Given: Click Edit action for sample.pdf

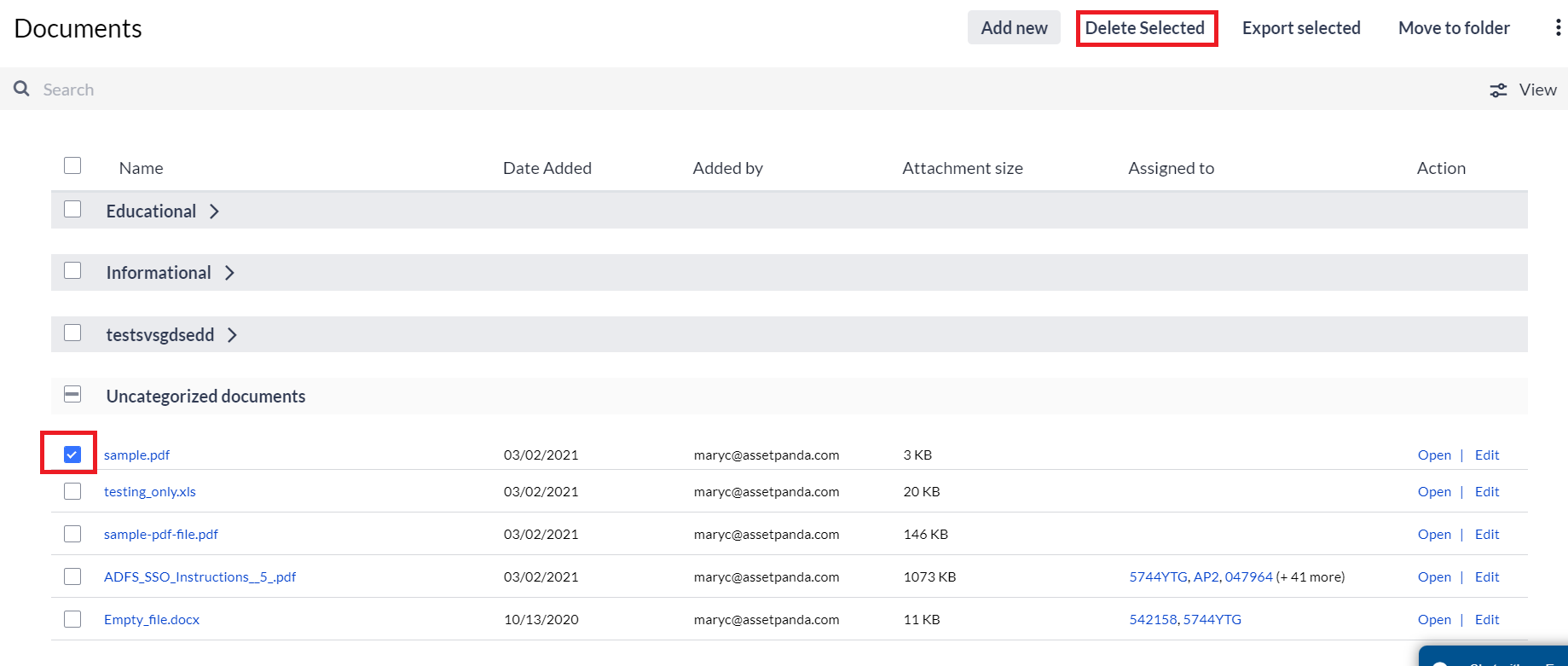Looking at the screenshot, I should pos(1487,455).
